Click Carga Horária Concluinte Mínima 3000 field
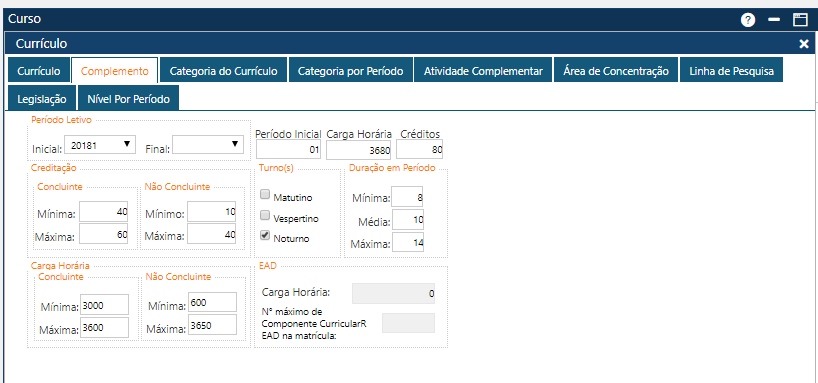The height and width of the screenshot is (383, 818). click(104, 305)
